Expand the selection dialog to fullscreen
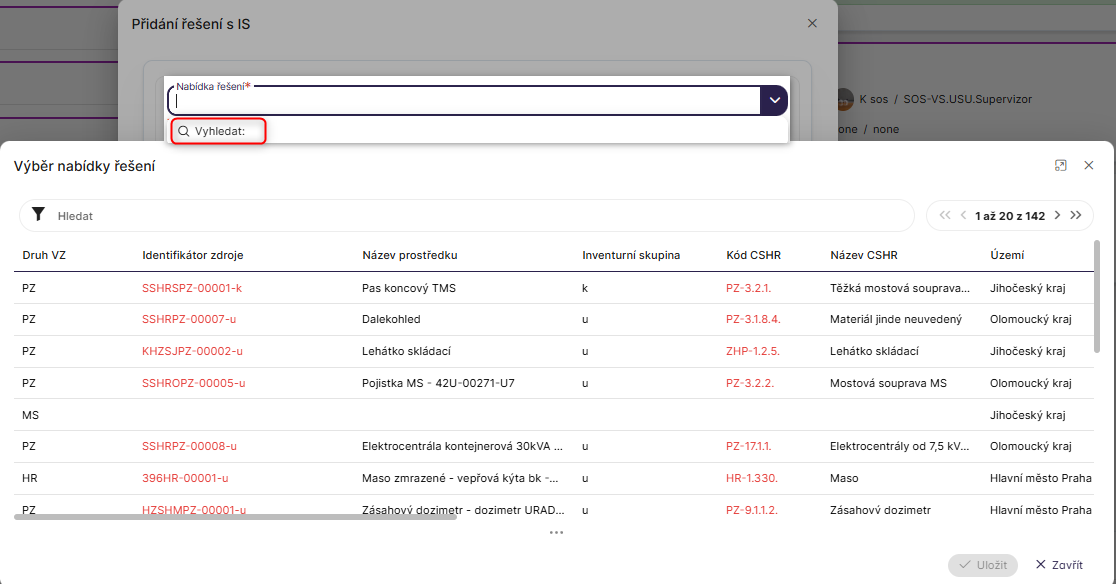This screenshot has width=1116, height=584. pos(1061,166)
